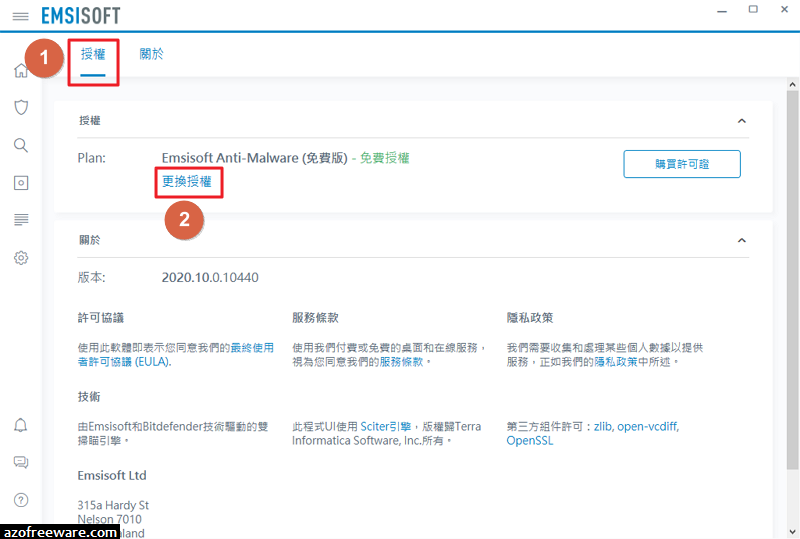This screenshot has width=800, height=539.
Task: Click the version number 2020.10.0.10440
Action: [x=210, y=278]
